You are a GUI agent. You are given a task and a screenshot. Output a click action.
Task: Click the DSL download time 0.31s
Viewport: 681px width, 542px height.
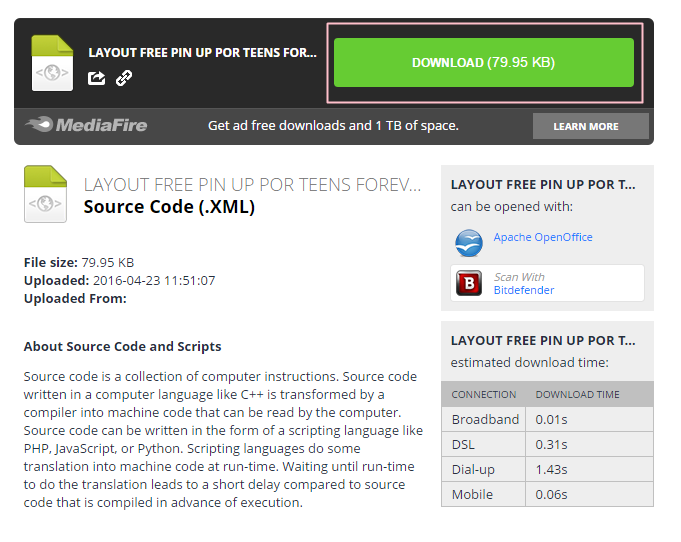click(551, 445)
